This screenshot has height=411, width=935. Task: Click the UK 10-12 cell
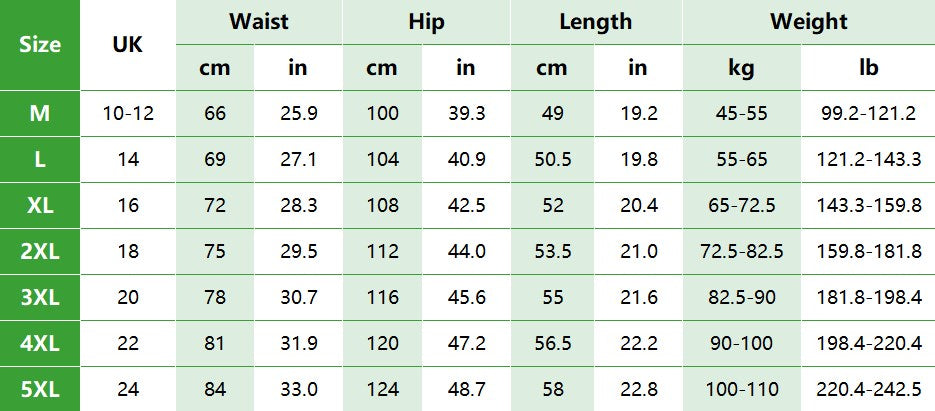click(x=128, y=114)
